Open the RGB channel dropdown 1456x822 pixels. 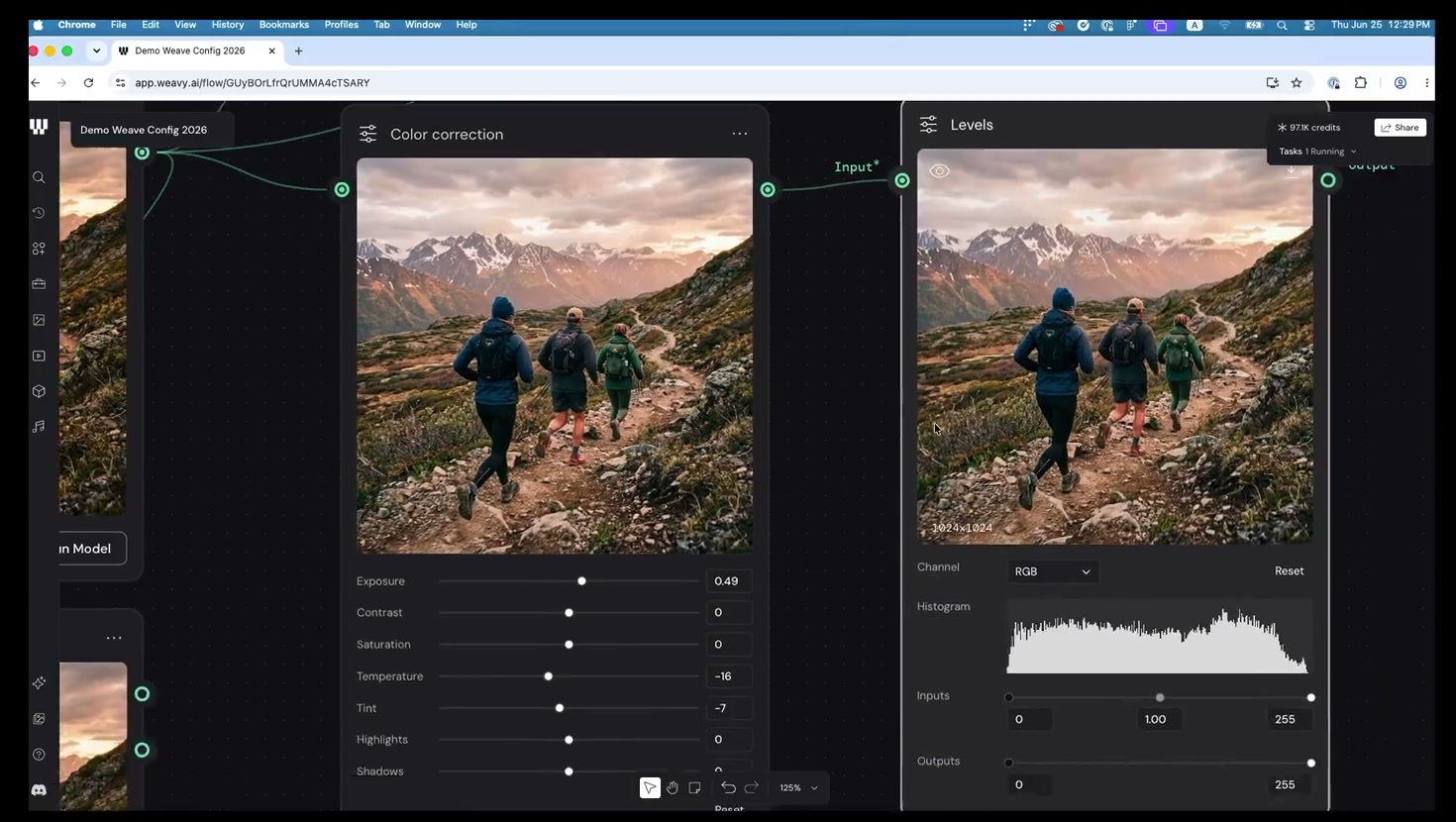[1052, 571]
